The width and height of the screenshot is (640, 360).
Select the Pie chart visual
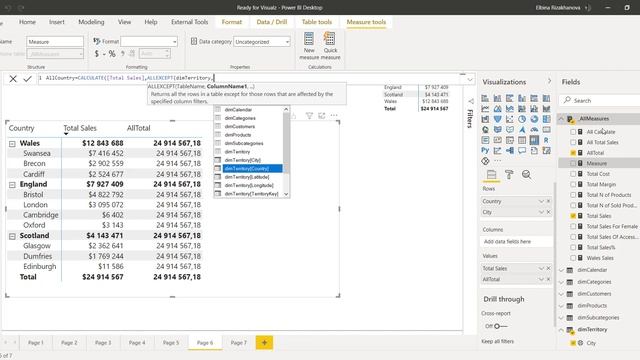coord(522,119)
